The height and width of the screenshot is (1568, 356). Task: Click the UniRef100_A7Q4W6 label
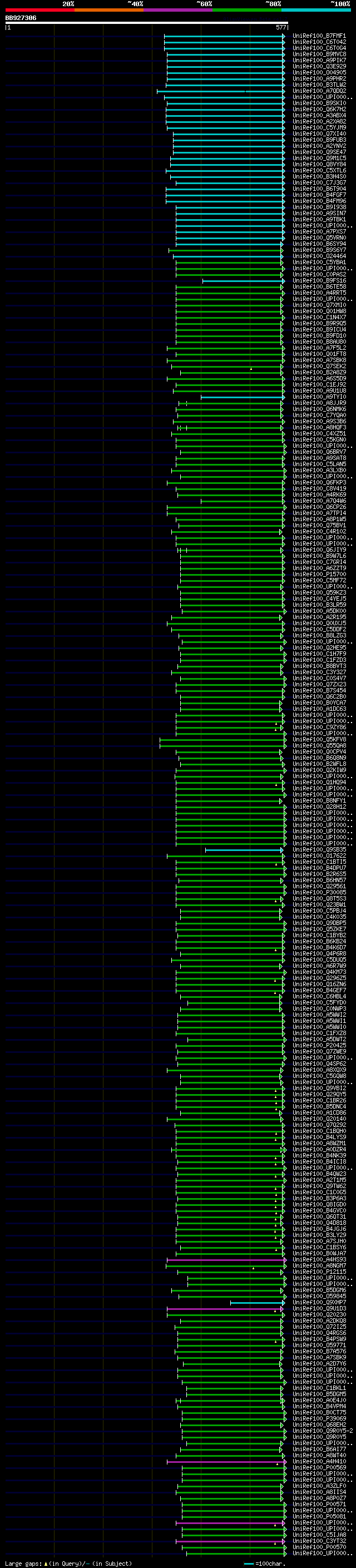[x=319, y=501]
